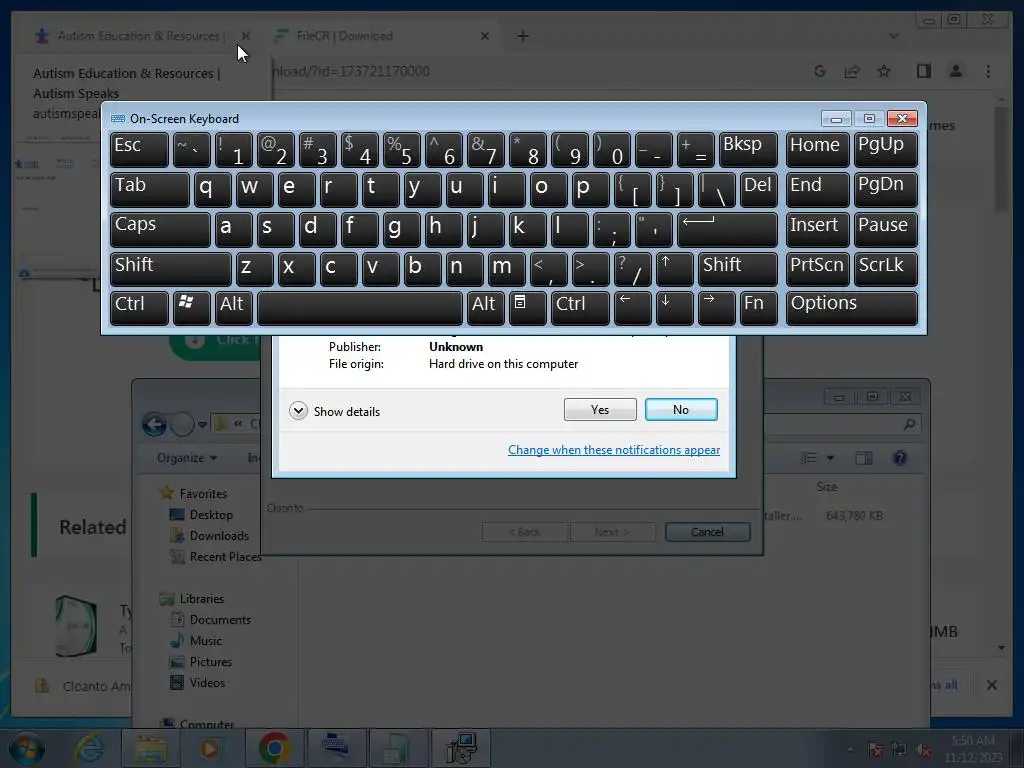Viewport: 1024px width, 768px height.
Task: Bookmark this page with the star icon
Action: [x=884, y=71]
